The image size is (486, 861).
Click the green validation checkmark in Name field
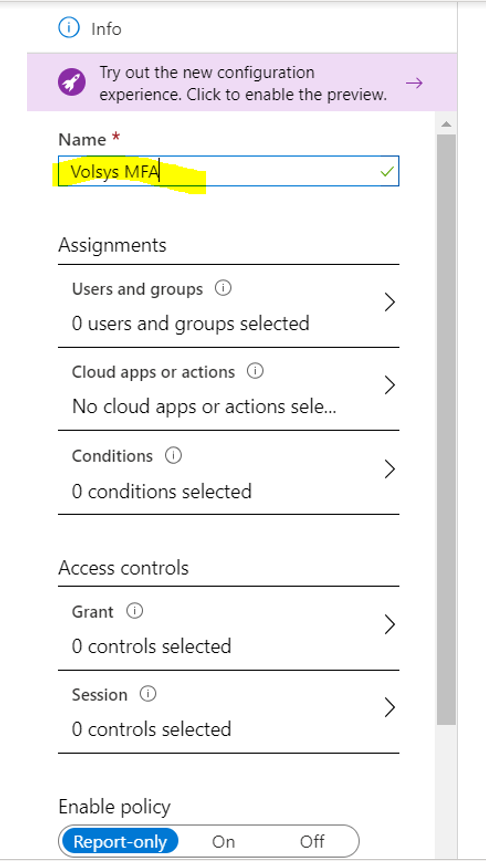[x=387, y=172]
